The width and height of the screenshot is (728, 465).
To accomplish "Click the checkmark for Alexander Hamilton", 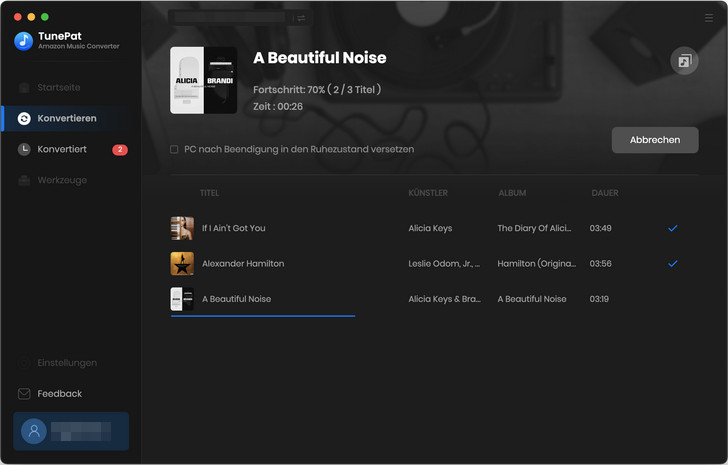I will pos(672,264).
